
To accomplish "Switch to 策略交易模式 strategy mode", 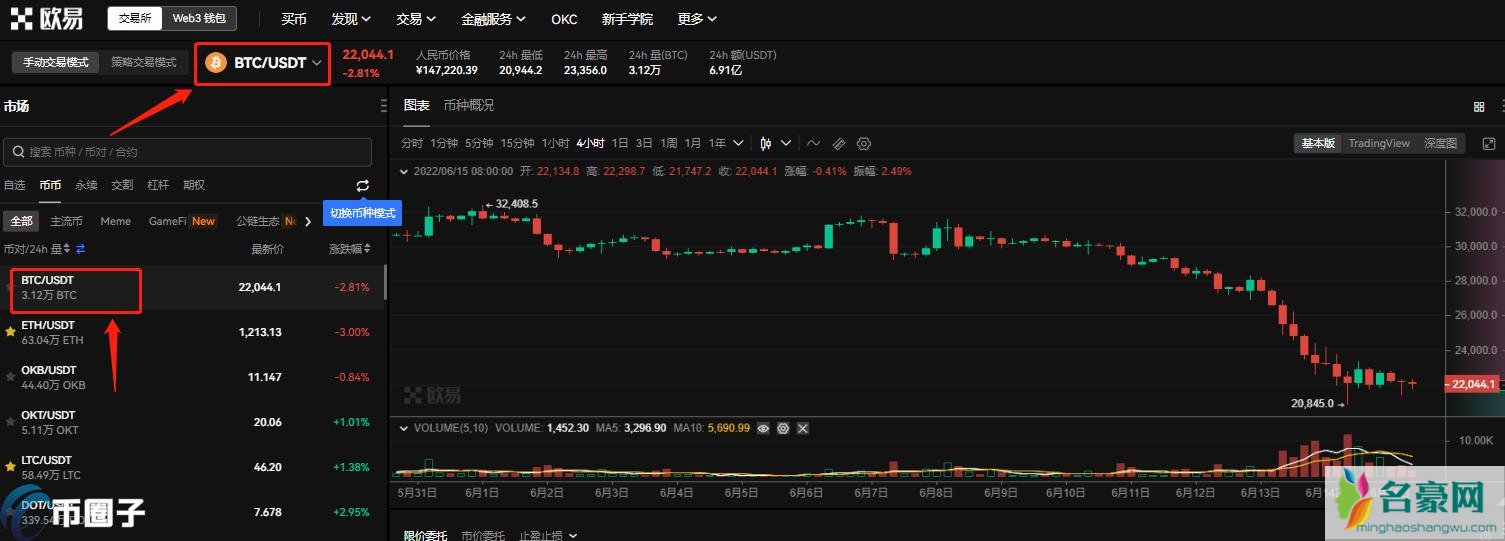I will click(144, 62).
